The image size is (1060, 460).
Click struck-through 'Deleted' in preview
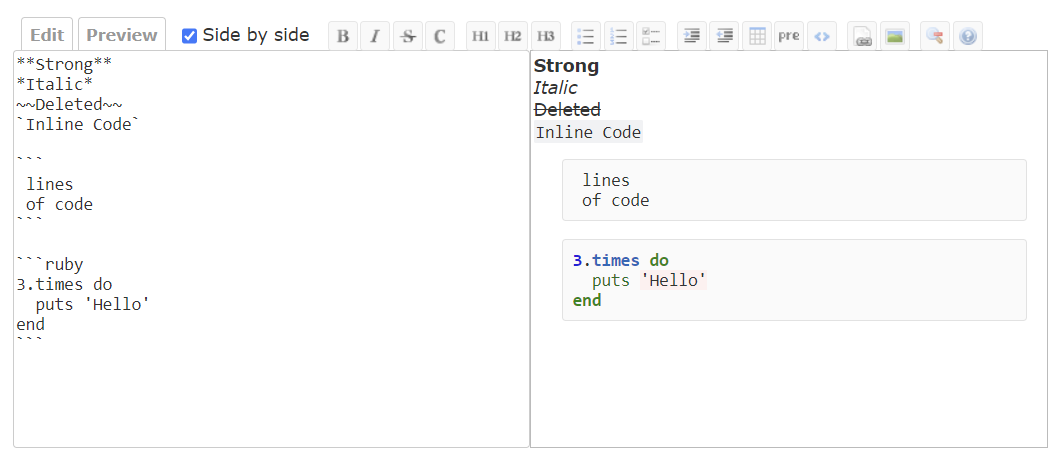[x=567, y=110]
